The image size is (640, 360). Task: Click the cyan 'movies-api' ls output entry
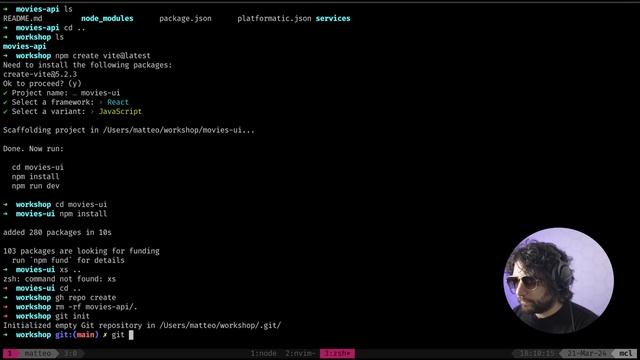24,47
